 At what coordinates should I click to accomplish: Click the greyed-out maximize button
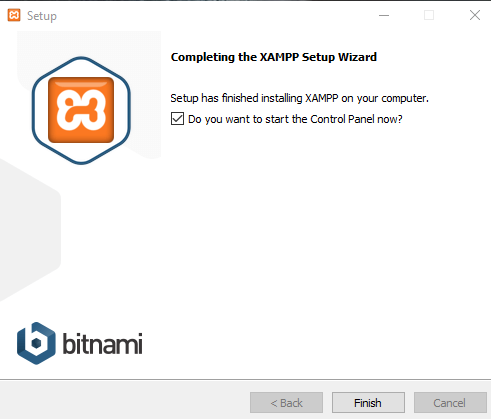tap(429, 15)
